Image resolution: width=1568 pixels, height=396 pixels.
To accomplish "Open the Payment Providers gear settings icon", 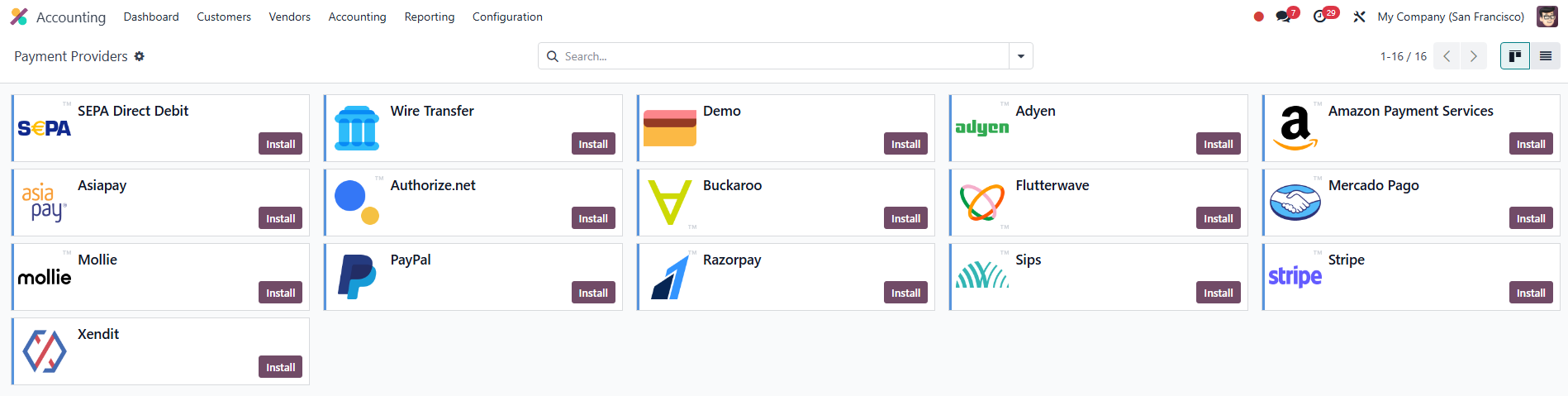I will coord(140,56).
